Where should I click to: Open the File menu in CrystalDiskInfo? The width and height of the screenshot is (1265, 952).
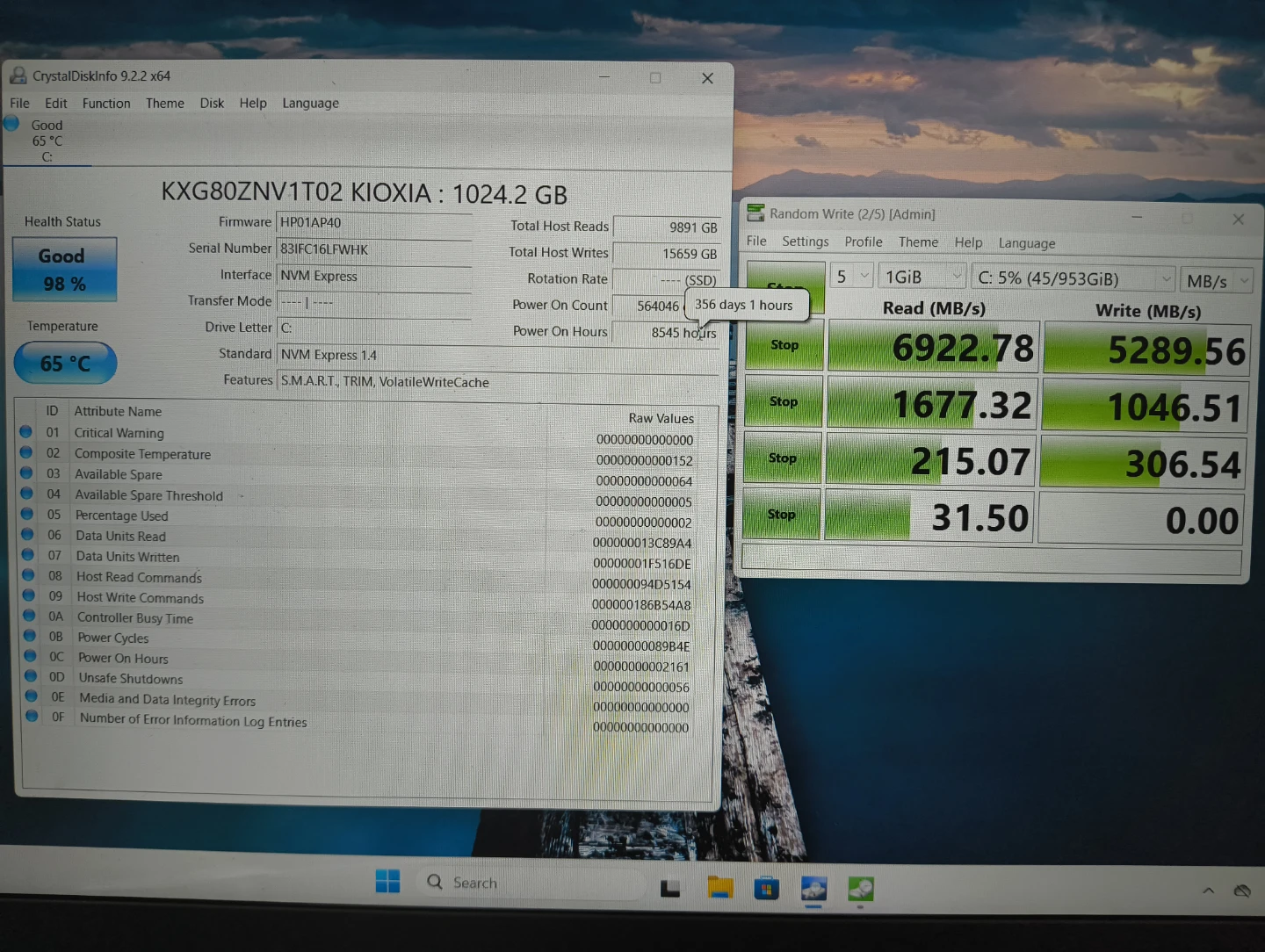click(19, 103)
